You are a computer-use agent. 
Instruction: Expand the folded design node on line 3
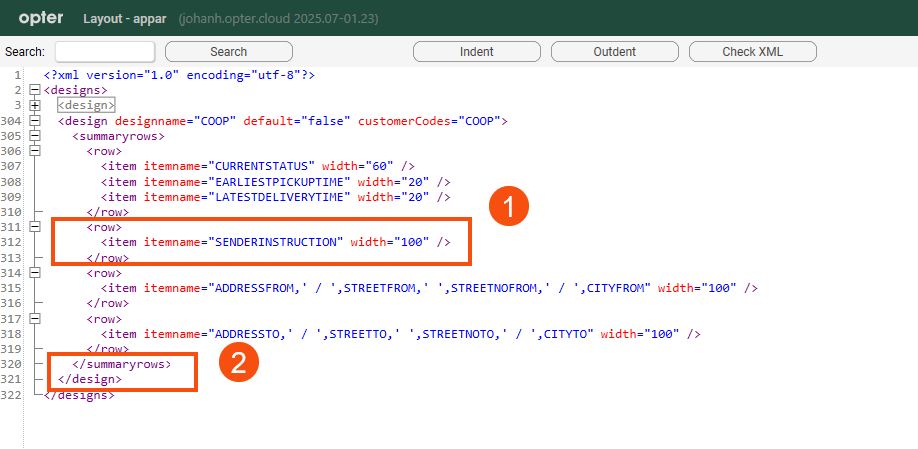[x=35, y=105]
